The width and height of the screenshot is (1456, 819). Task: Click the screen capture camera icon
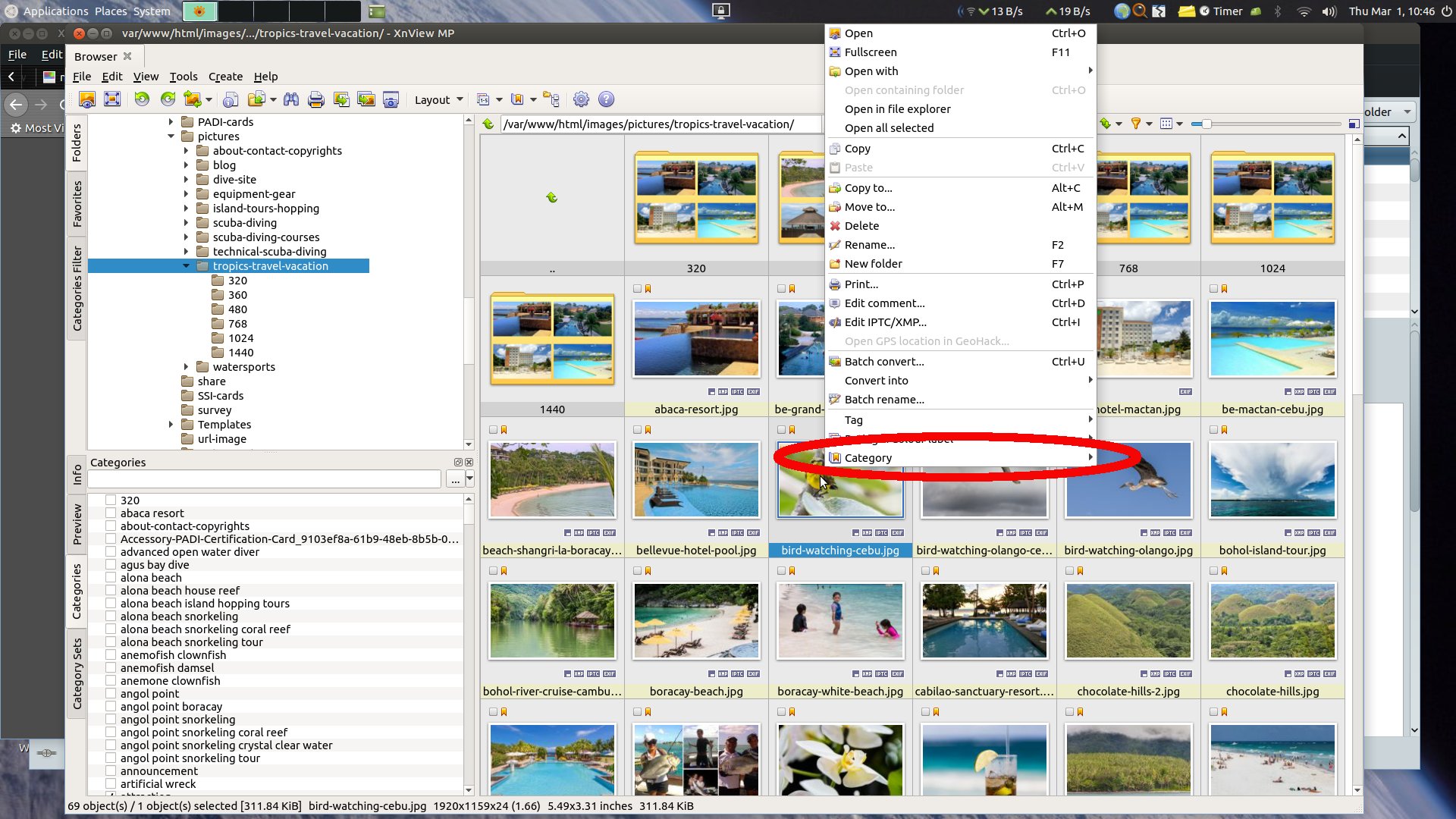pyautogui.click(x=391, y=99)
